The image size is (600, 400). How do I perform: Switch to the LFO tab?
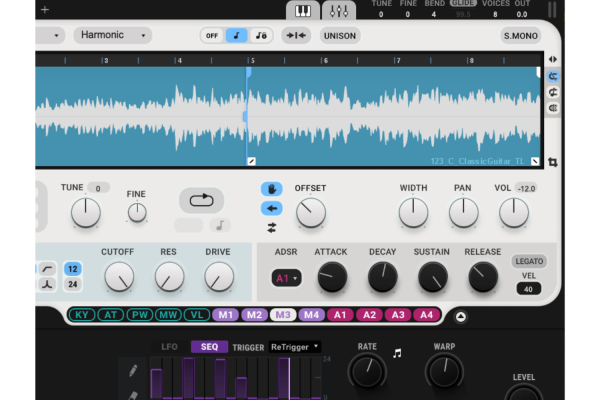coord(170,347)
